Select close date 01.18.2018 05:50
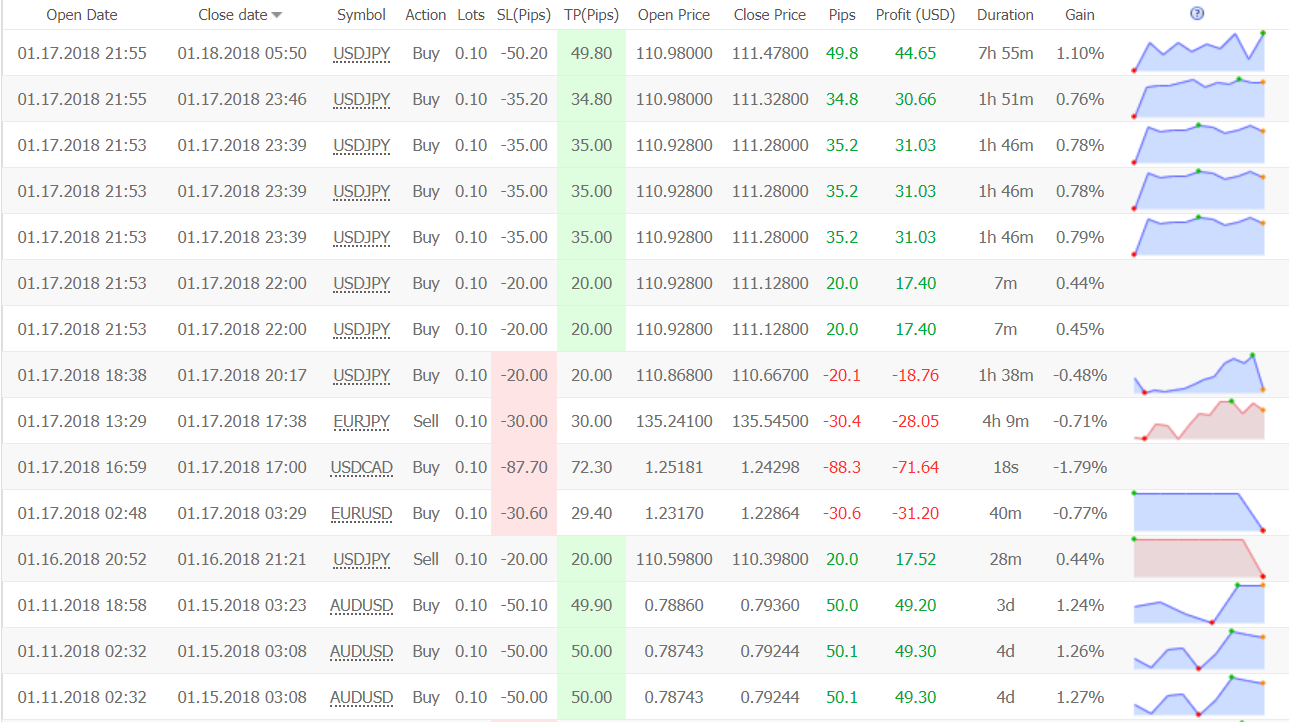This screenshot has height=722, width=1289. coord(242,54)
